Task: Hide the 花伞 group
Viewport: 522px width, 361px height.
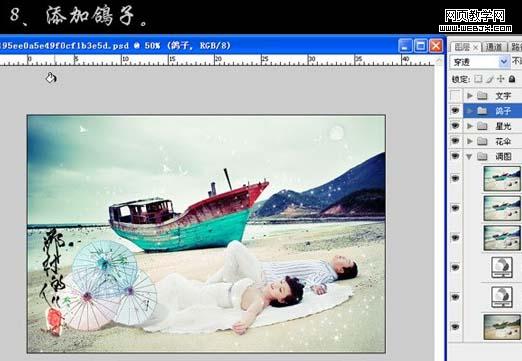Action: 455,141
